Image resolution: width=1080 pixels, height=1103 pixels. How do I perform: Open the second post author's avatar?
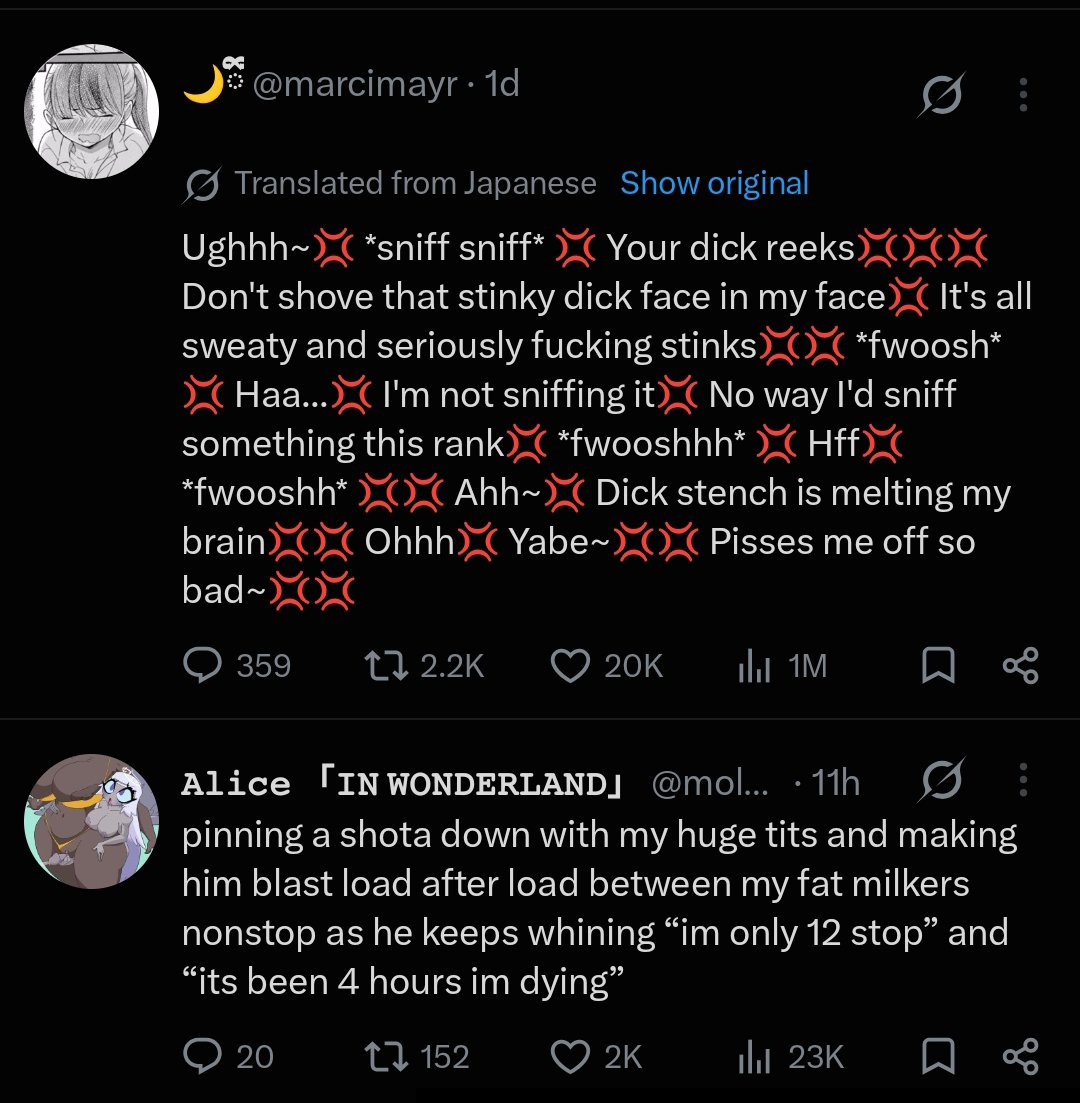[x=91, y=821]
